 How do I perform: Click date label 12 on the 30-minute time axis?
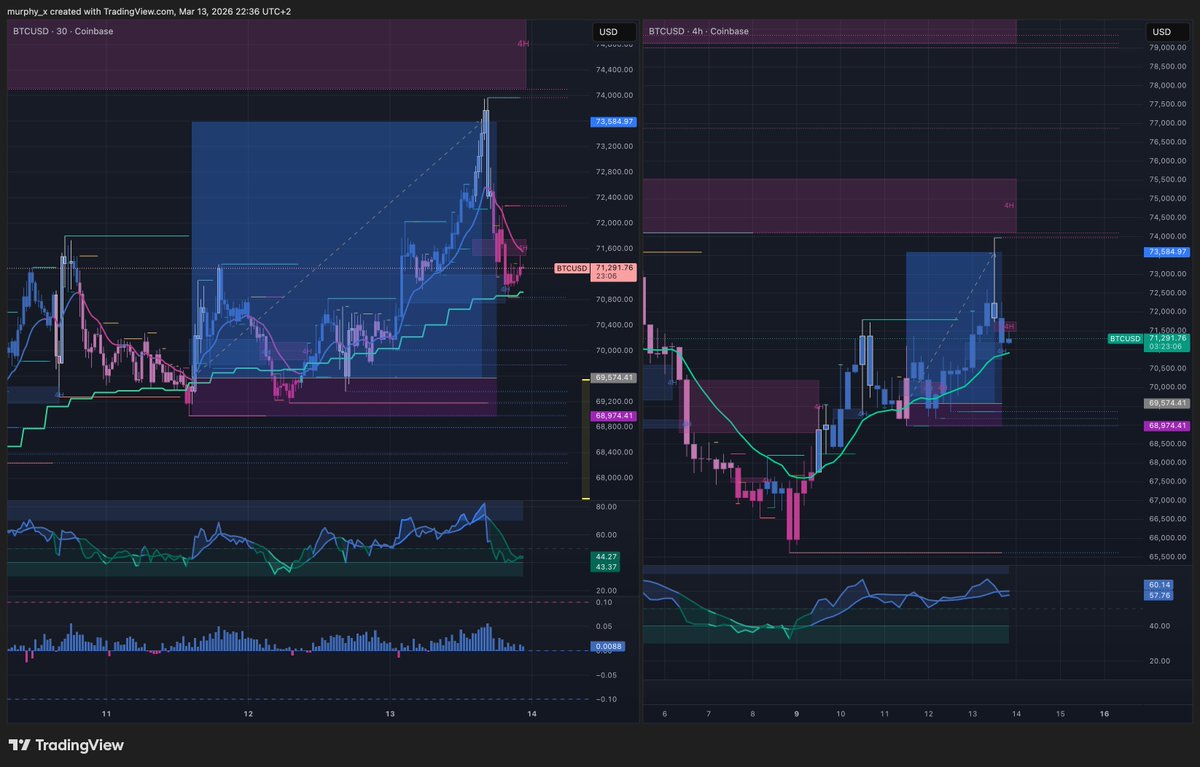(248, 714)
